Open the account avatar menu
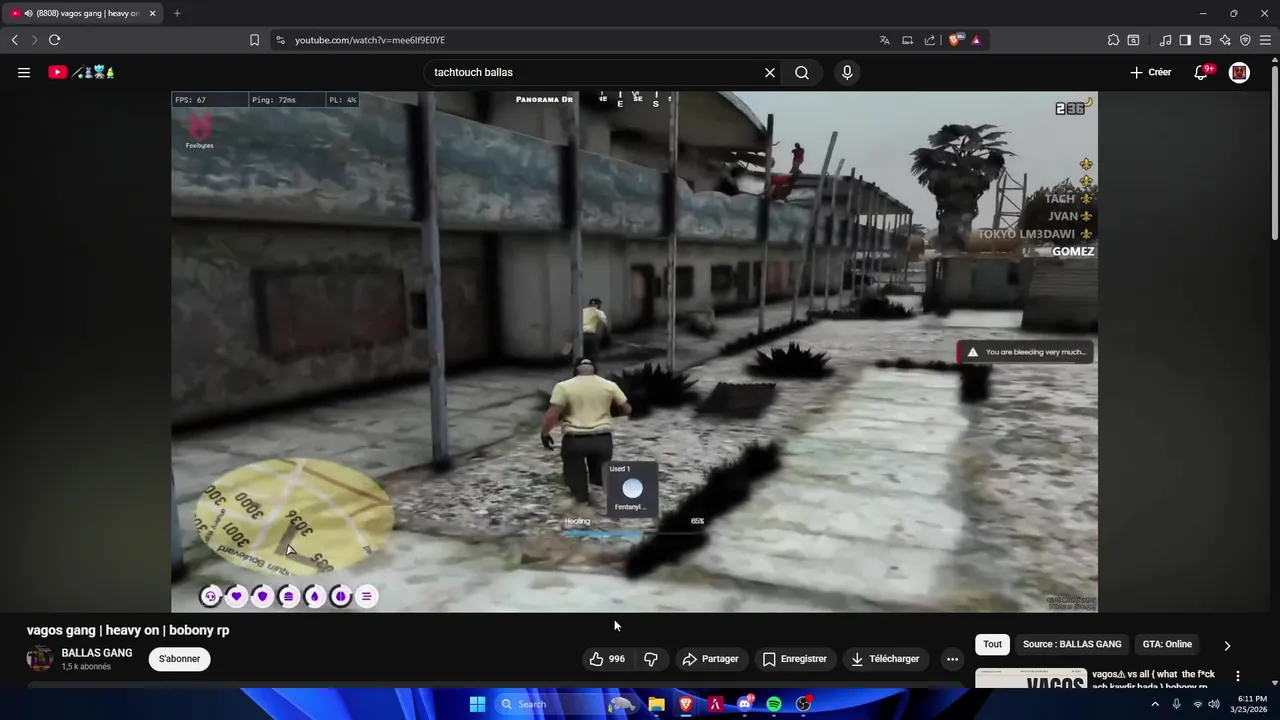The width and height of the screenshot is (1280, 720). coord(1239,72)
